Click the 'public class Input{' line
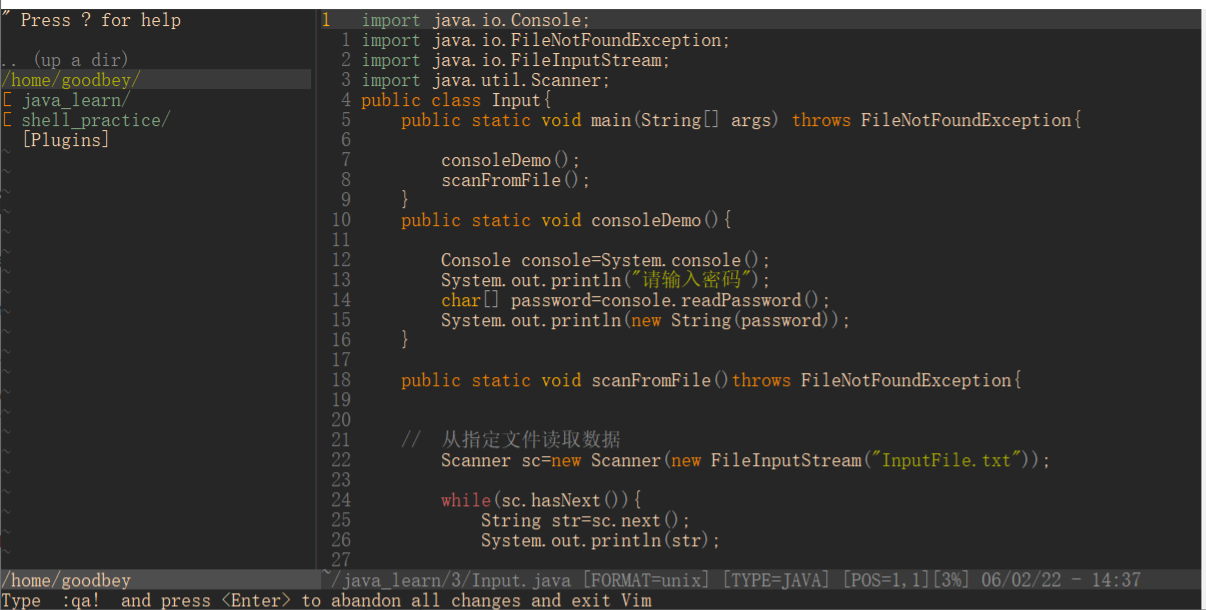This screenshot has height=610, width=1206. tap(456, 100)
